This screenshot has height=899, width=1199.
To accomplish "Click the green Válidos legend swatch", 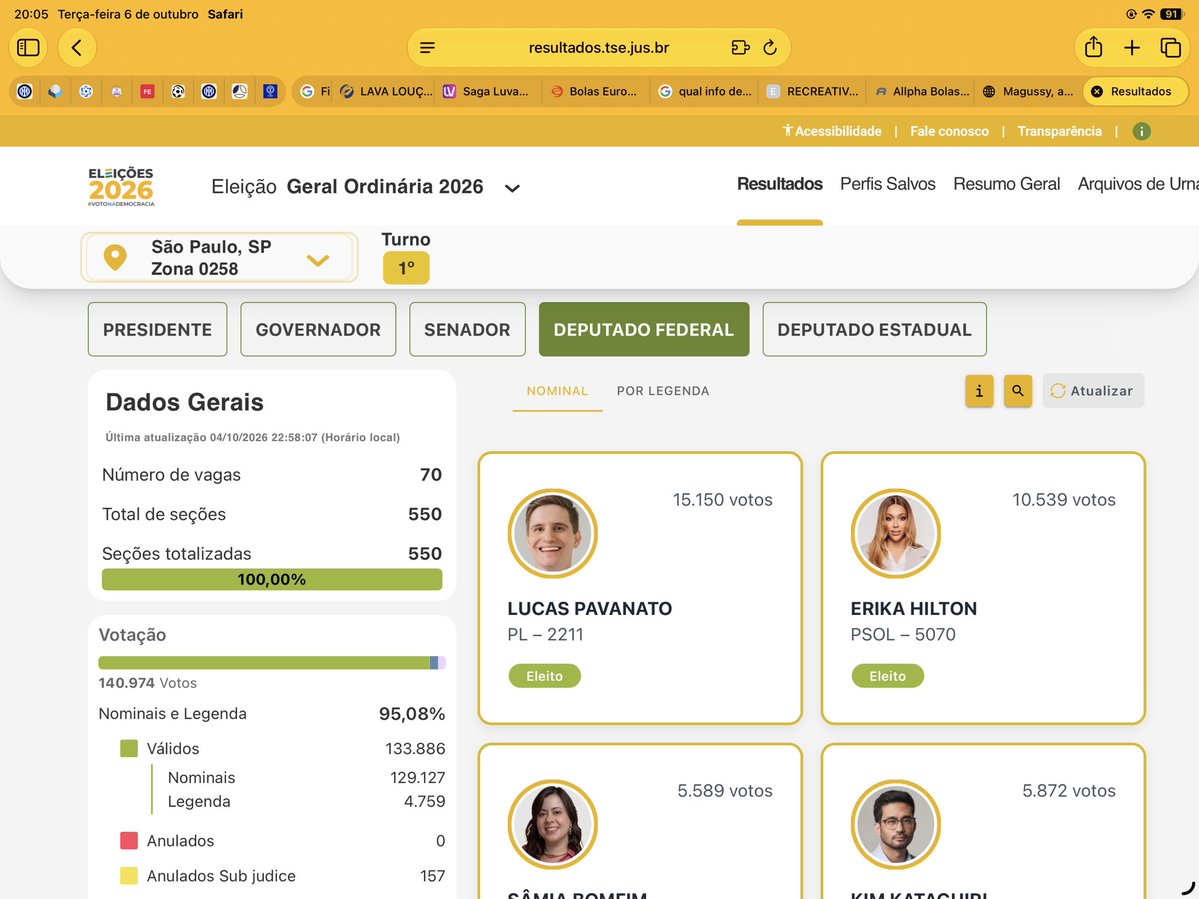I will (x=129, y=748).
